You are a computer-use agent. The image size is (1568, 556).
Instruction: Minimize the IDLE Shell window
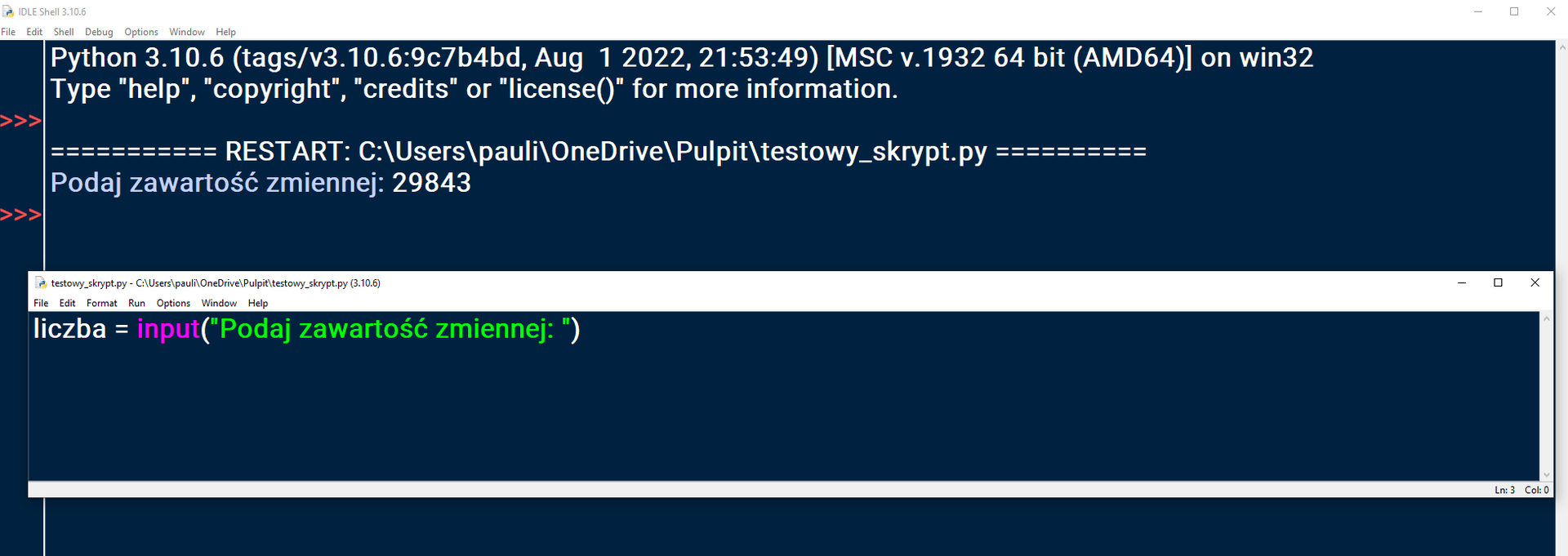click(1478, 11)
